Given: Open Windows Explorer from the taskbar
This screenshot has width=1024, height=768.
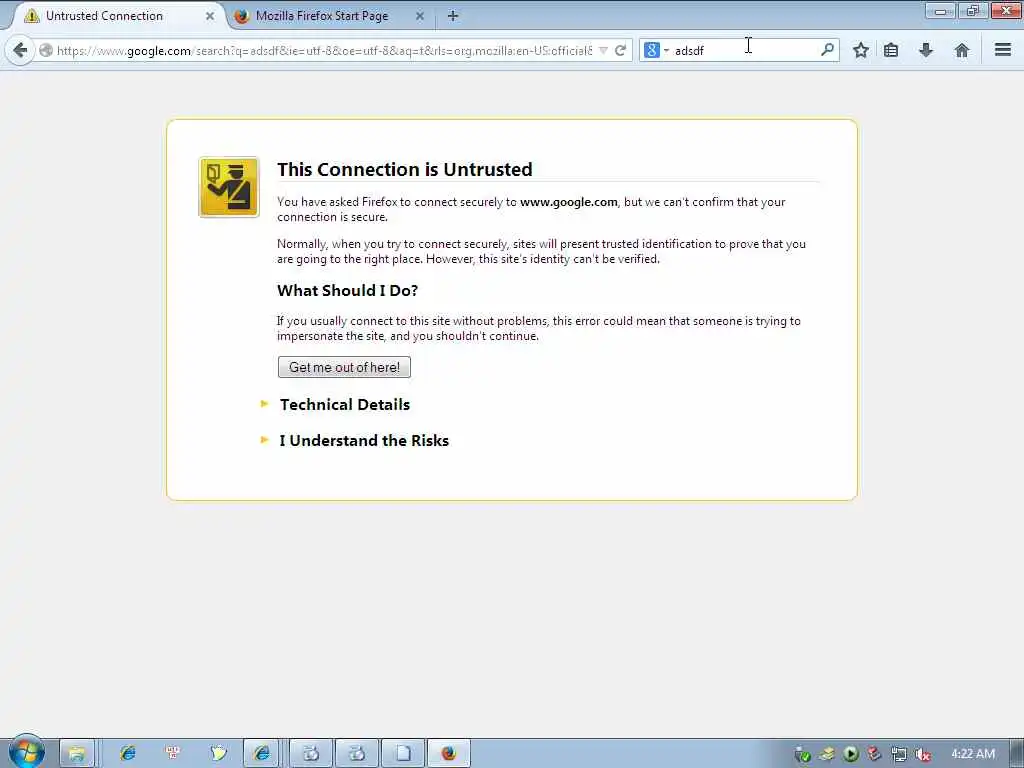Looking at the screenshot, I should (77, 754).
